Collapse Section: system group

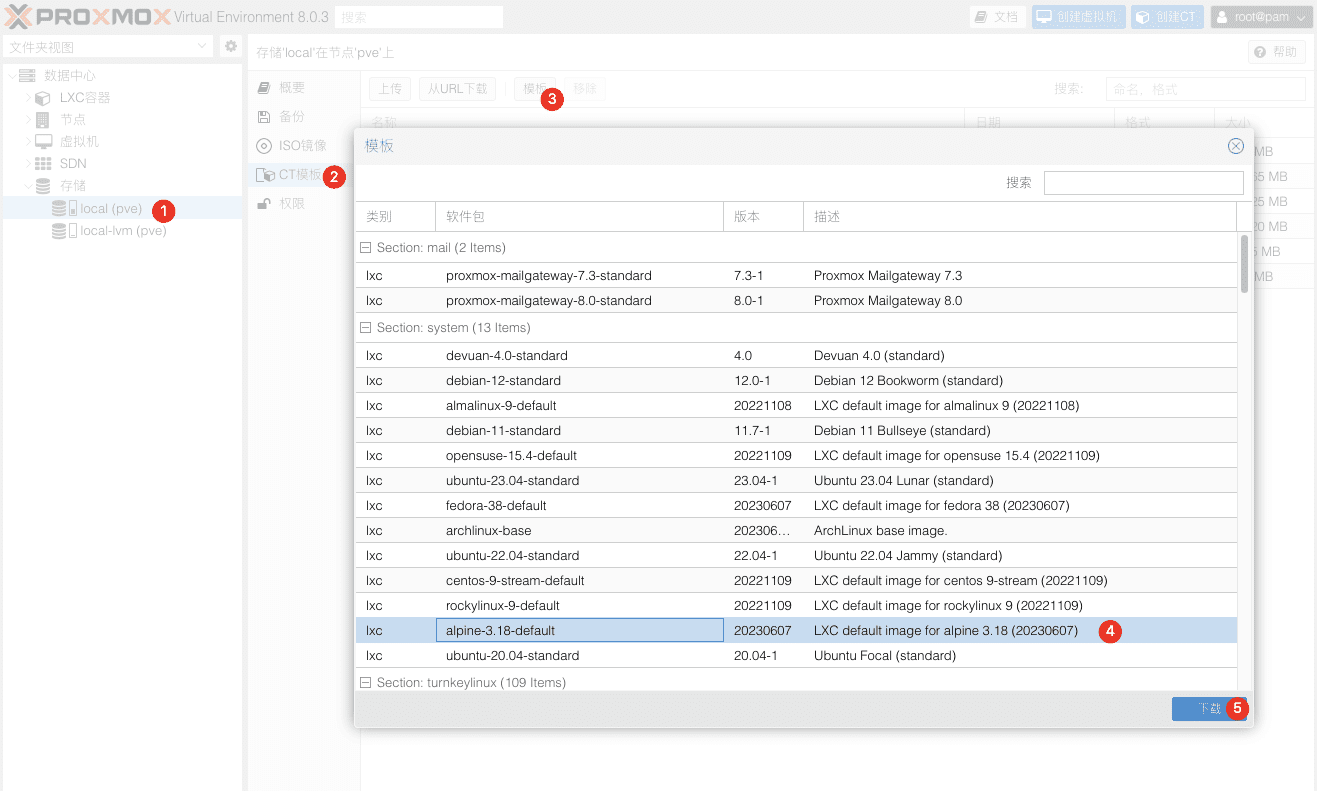pyautogui.click(x=366, y=328)
